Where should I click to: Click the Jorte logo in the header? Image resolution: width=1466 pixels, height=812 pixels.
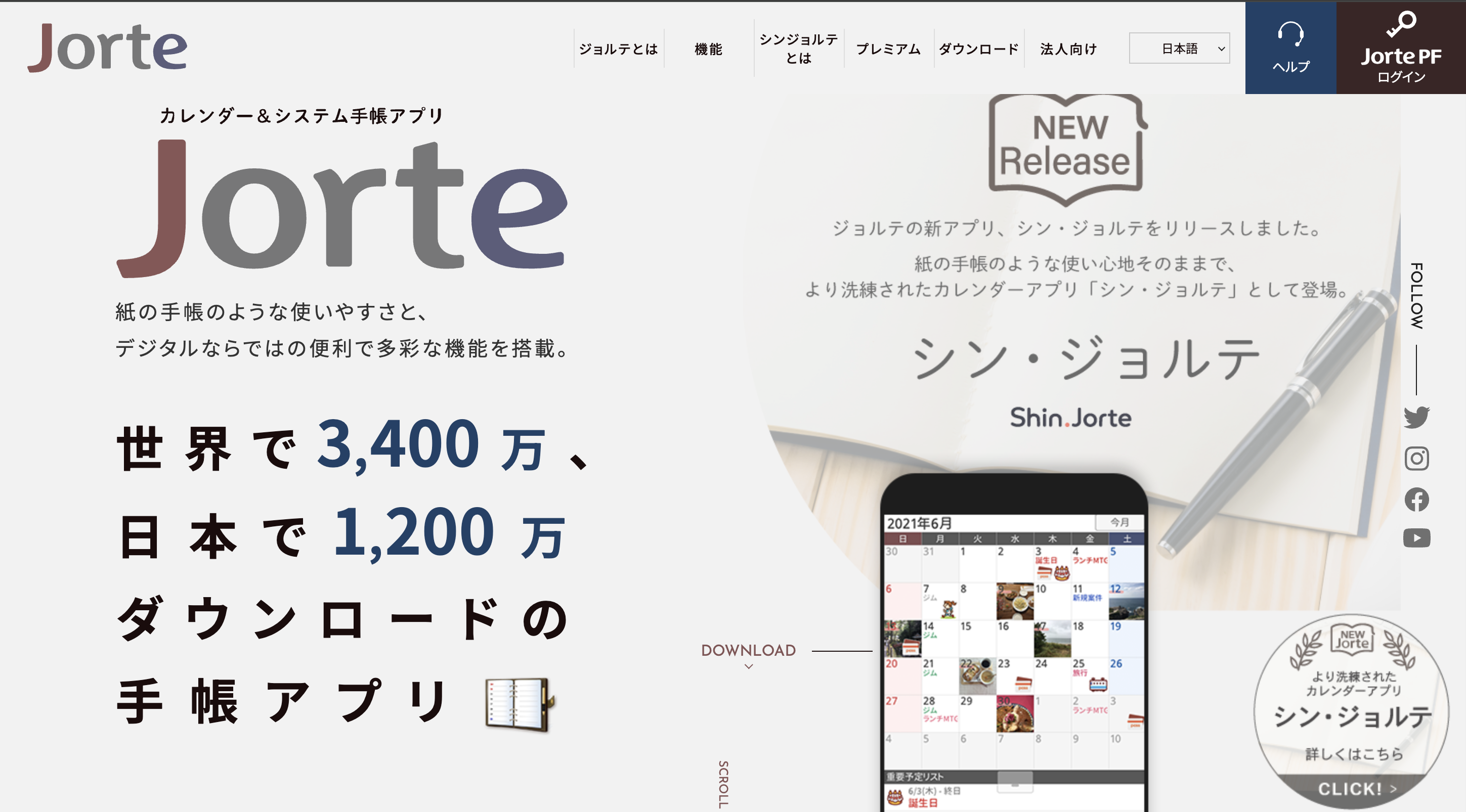108,48
